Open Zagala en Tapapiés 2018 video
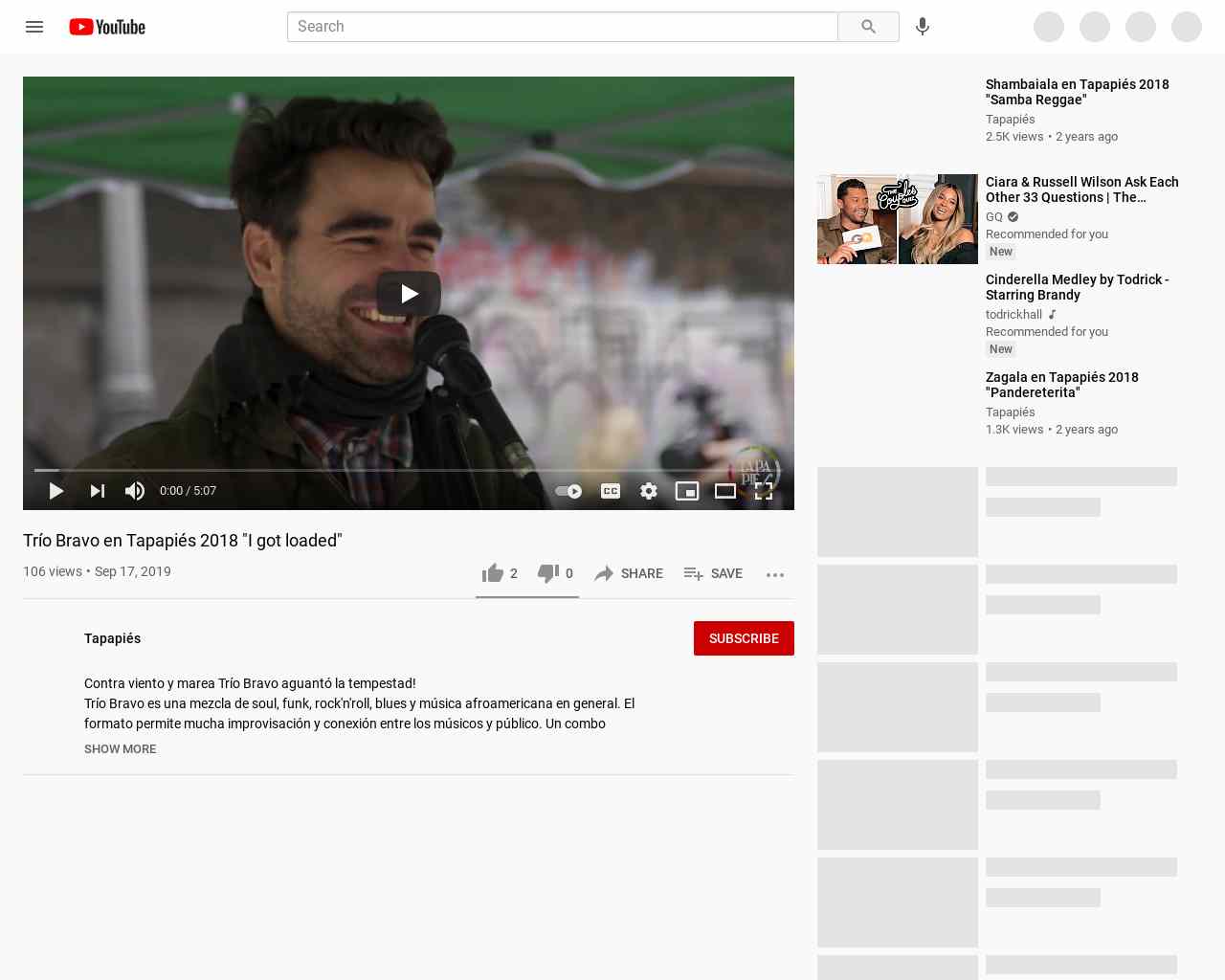 coord(1062,385)
